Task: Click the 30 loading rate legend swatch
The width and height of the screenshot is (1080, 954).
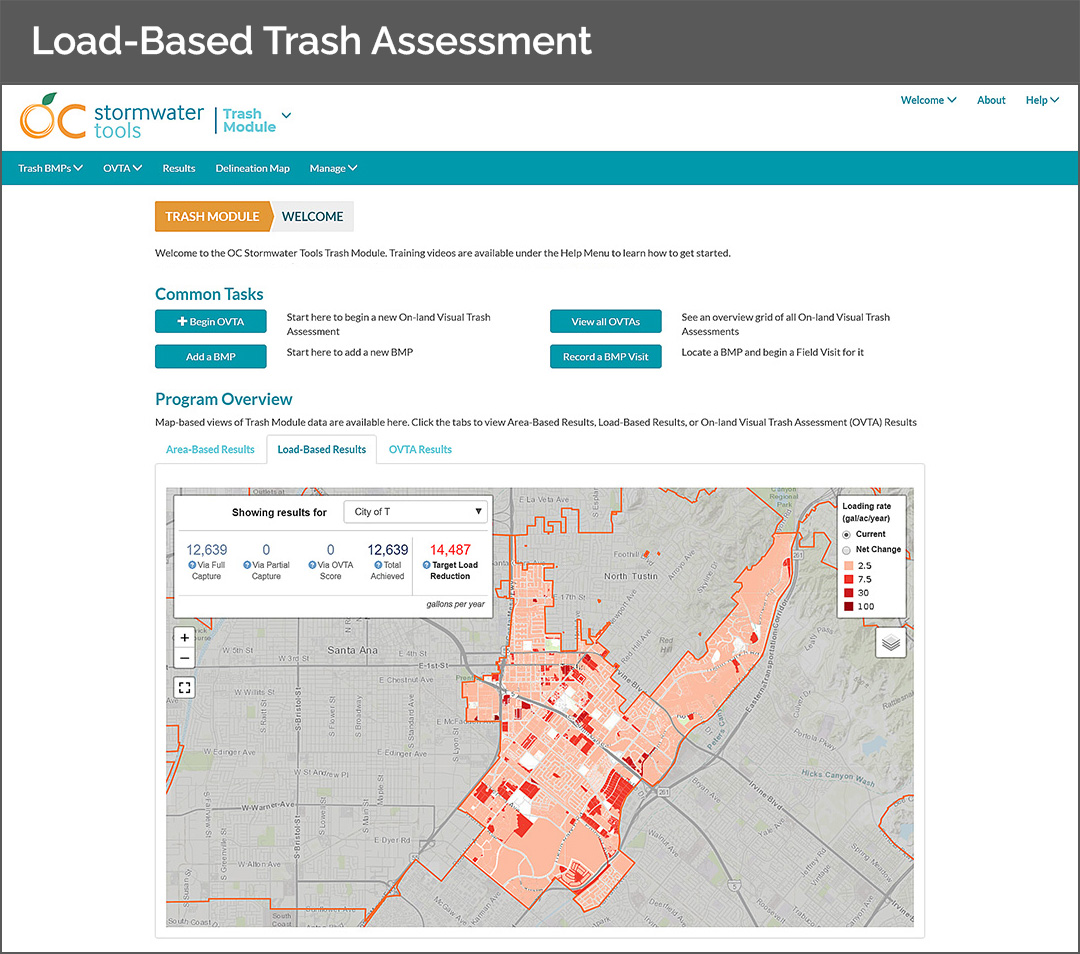Action: pos(849,593)
